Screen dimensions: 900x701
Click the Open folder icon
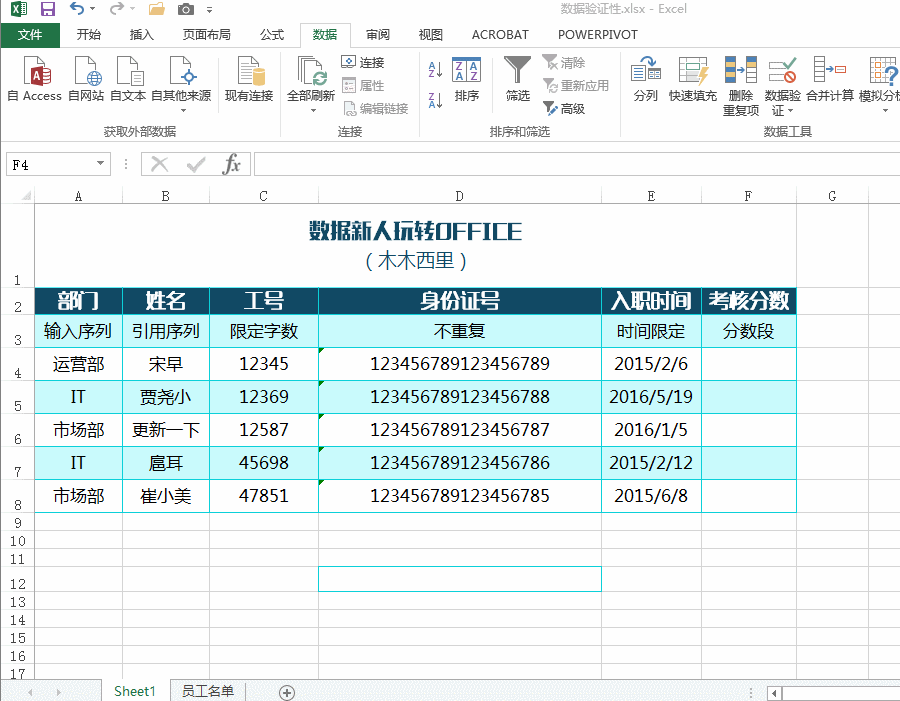click(157, 9)
